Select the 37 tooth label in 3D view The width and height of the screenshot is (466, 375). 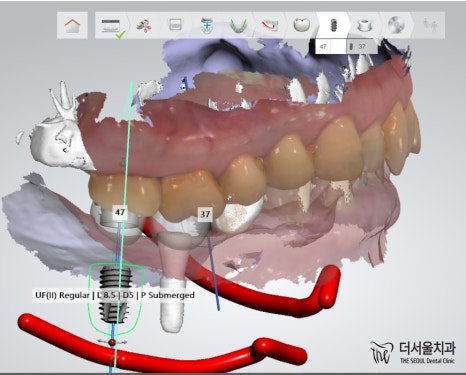[x=205, y=214]
